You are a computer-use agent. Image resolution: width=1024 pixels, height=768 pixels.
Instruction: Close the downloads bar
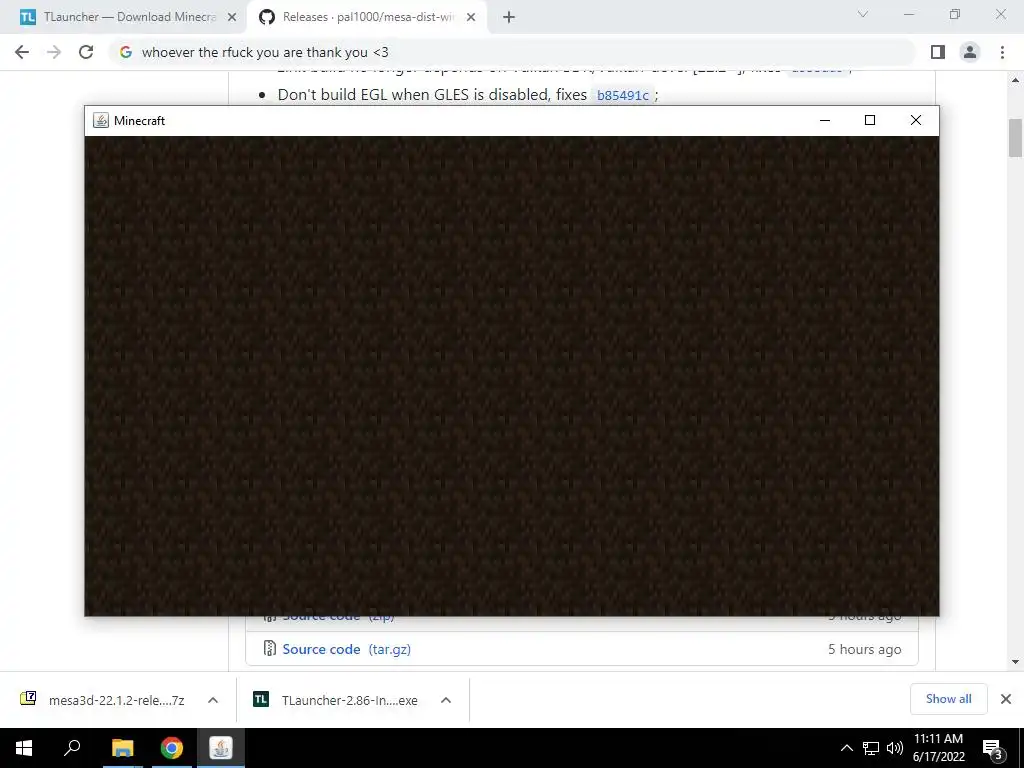tap(1006, 699)
